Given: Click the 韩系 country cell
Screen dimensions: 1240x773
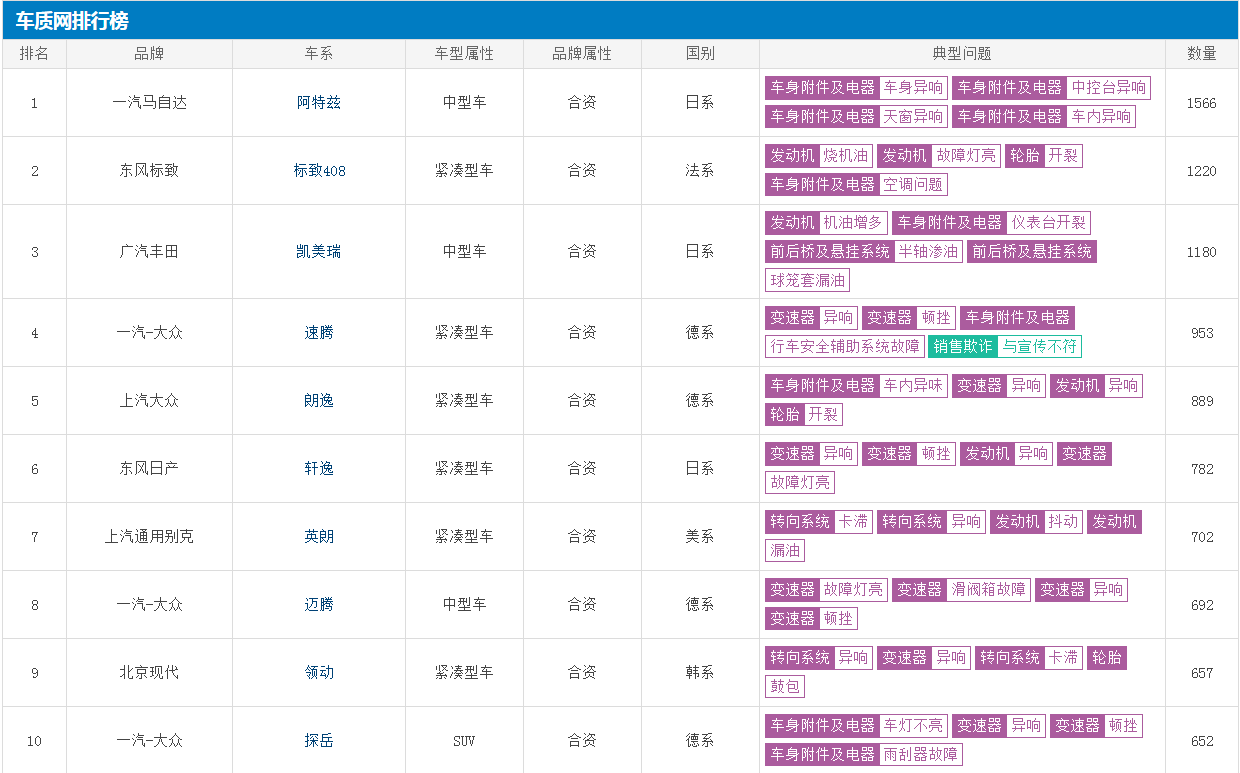Looking at the screenshot, I should click(x=700, y=672).
